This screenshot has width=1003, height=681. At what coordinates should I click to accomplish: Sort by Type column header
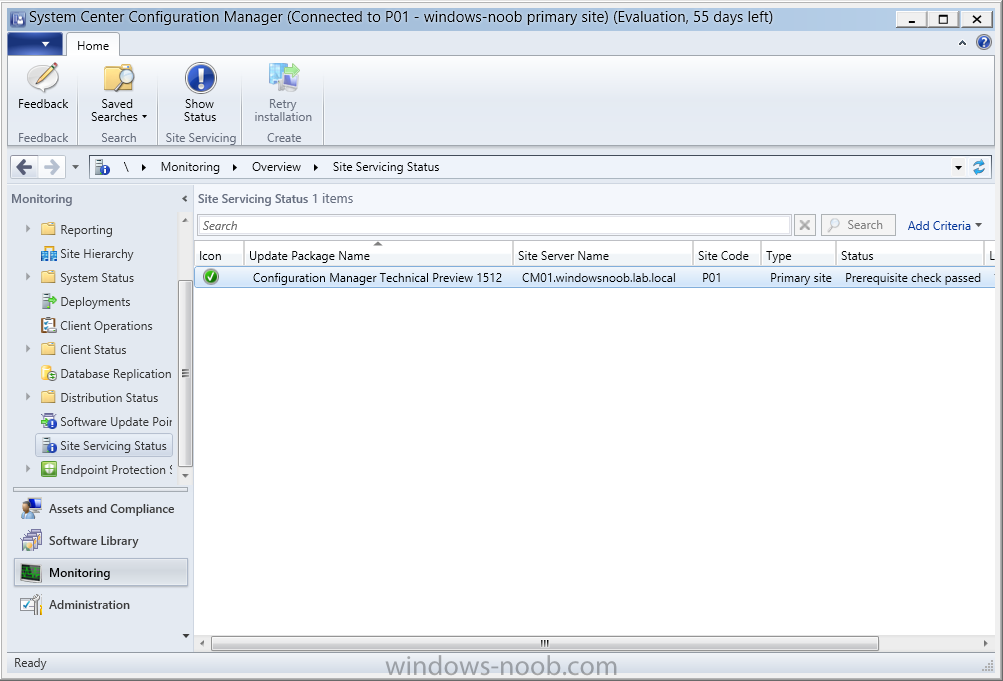coord(798,255)
